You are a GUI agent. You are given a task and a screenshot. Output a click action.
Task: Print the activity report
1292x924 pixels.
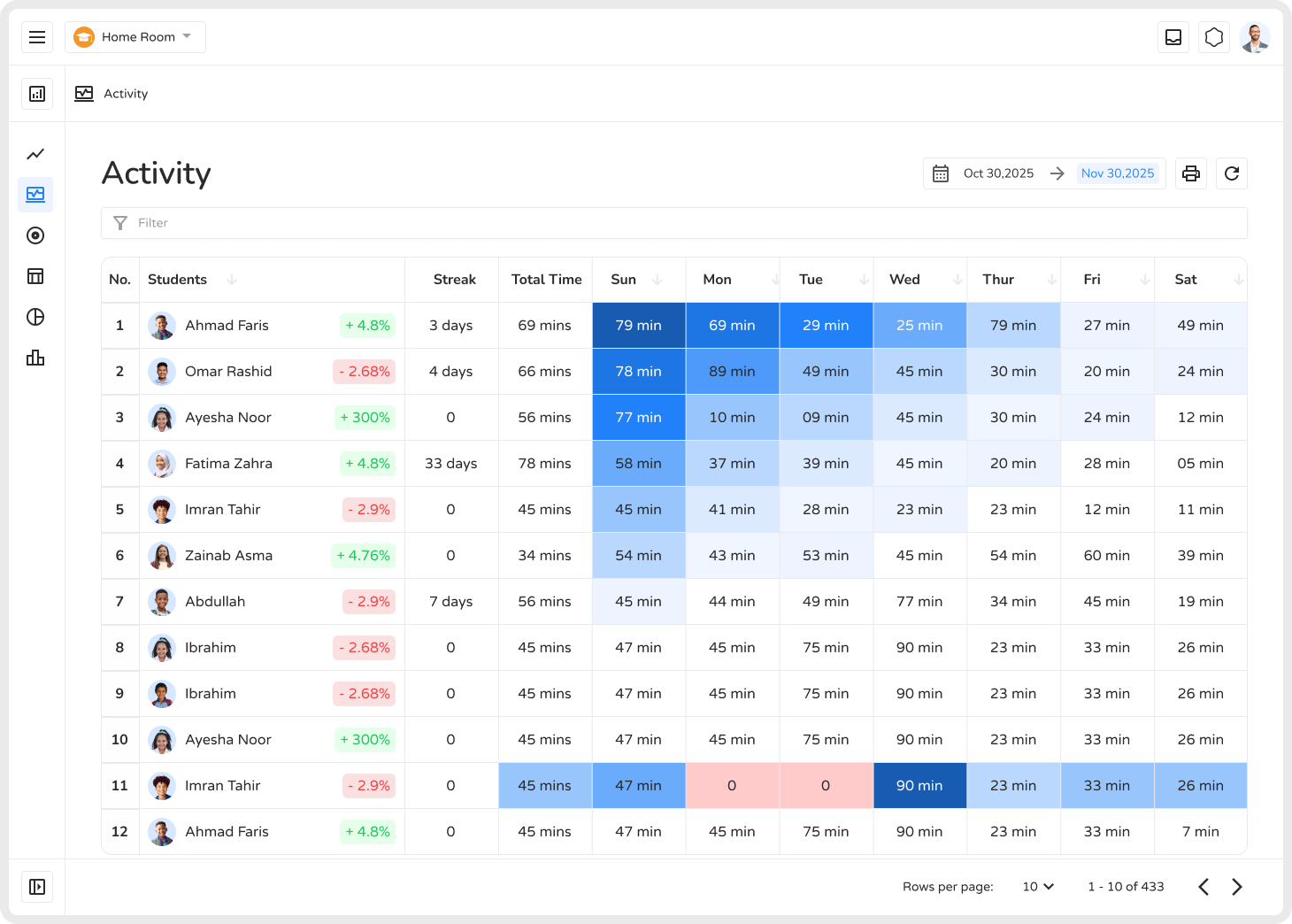[1191, 173]
